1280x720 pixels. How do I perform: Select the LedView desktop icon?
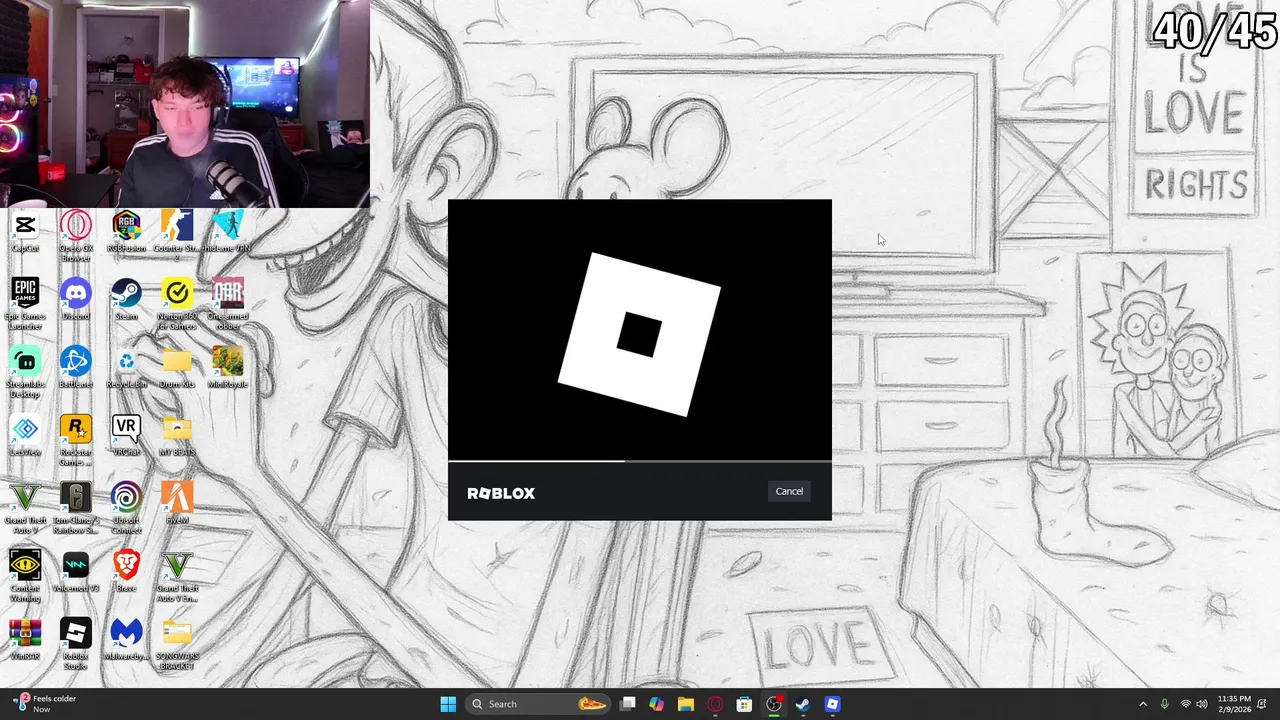25,437
